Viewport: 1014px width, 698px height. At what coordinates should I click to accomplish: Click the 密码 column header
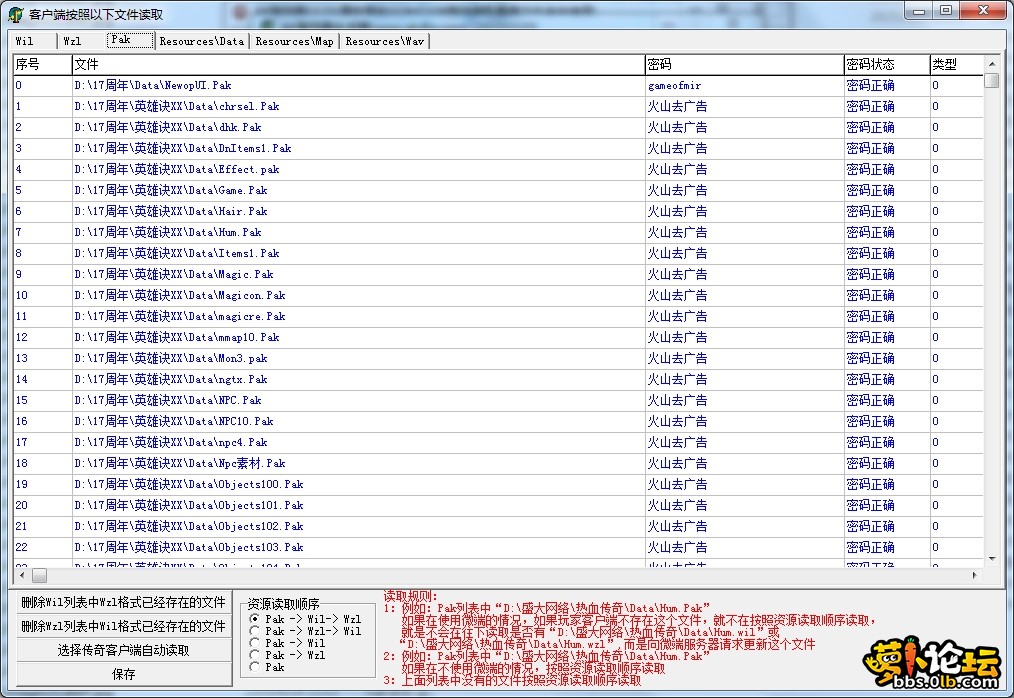(744, 64)
